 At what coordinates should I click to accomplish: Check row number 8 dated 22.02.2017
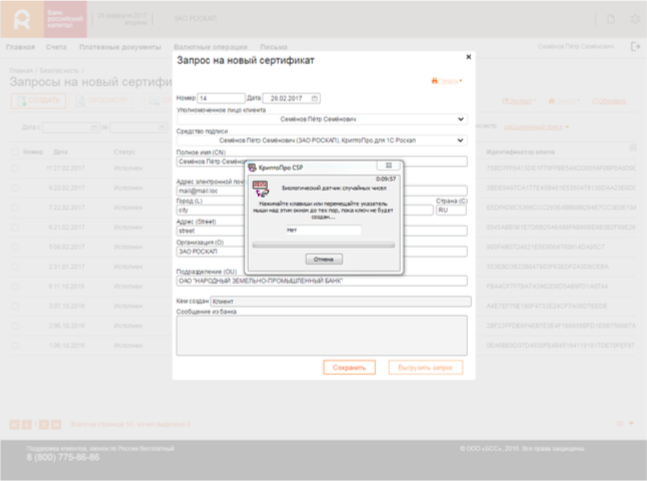15,188
